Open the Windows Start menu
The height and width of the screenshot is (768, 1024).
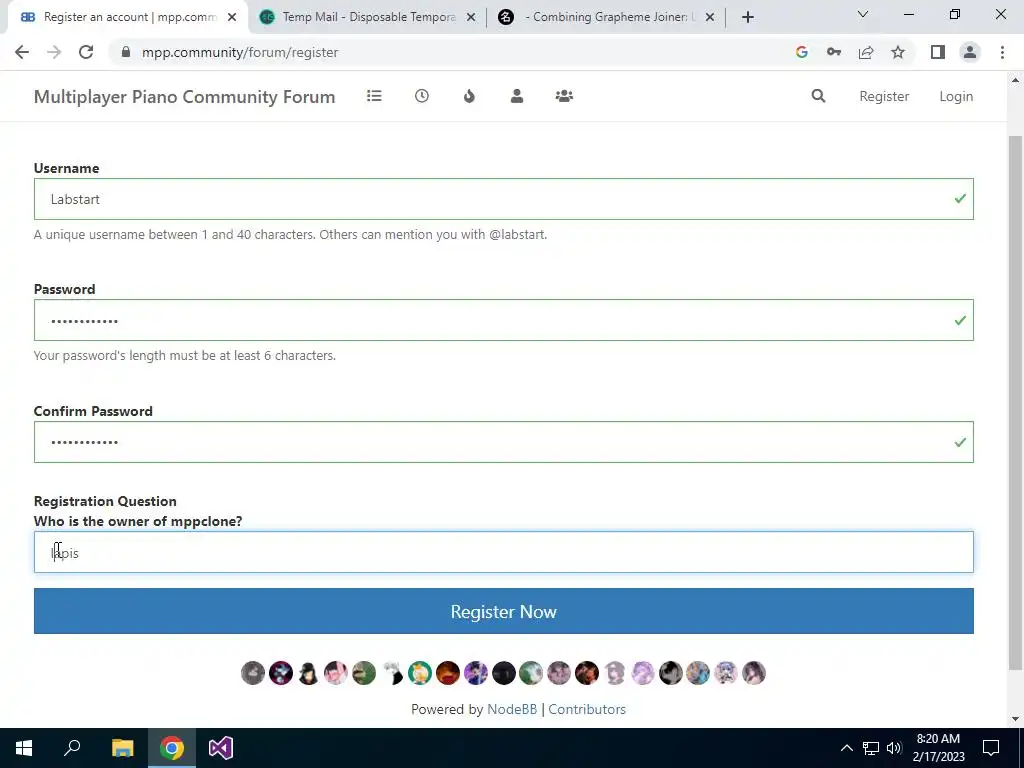(x=24, y=748)
